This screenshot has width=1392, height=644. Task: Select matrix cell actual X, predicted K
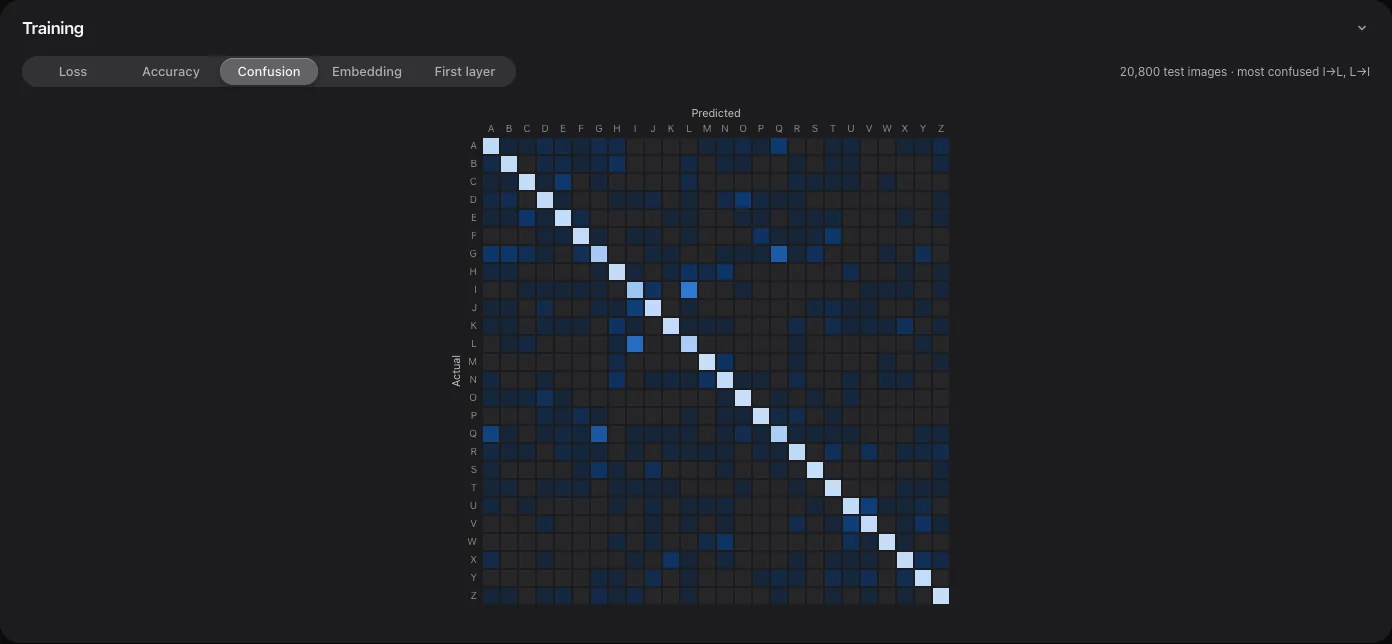point(671,560)
